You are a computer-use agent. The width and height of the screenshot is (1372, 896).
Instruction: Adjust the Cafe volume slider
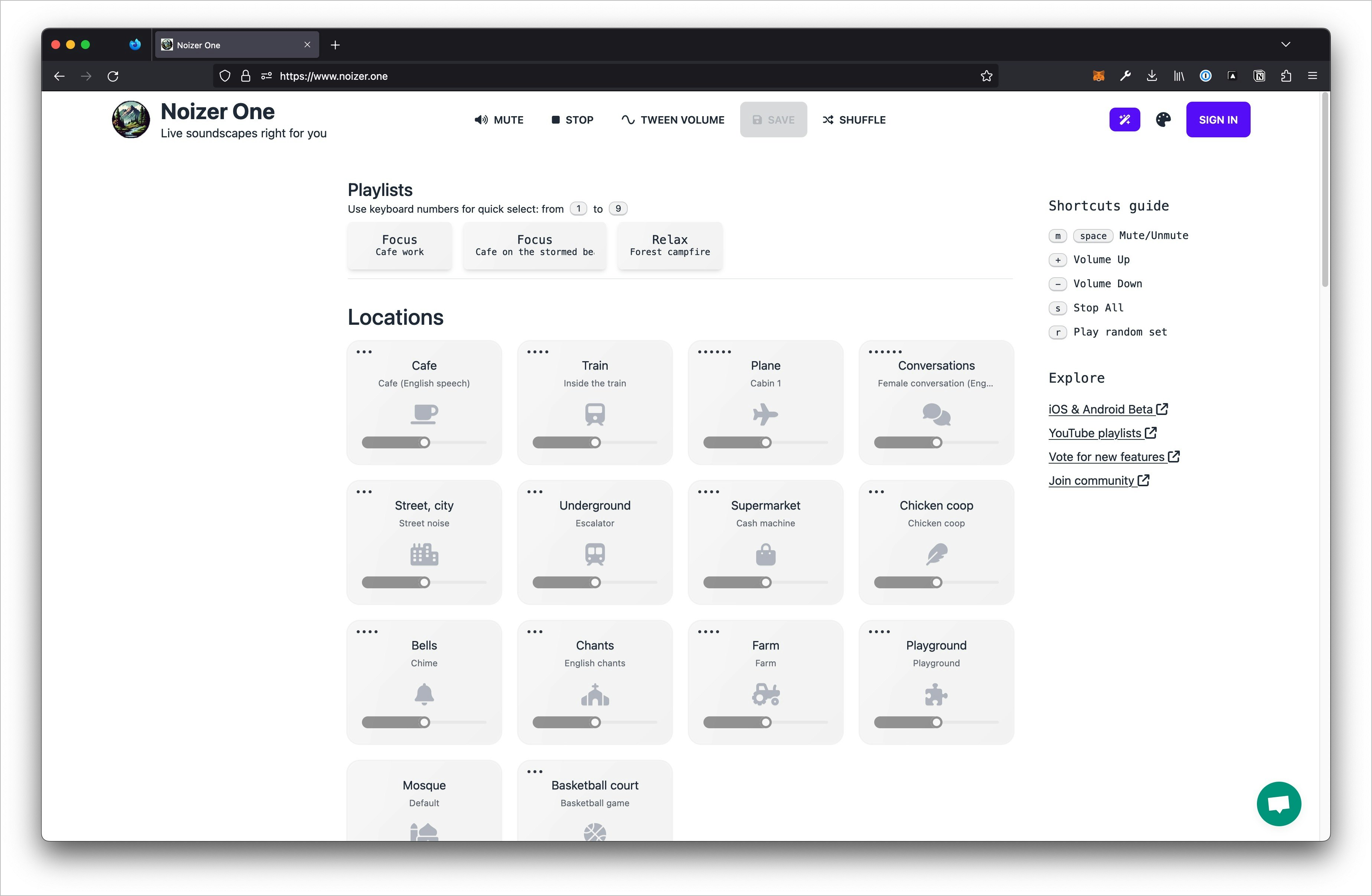pos(424,442)
